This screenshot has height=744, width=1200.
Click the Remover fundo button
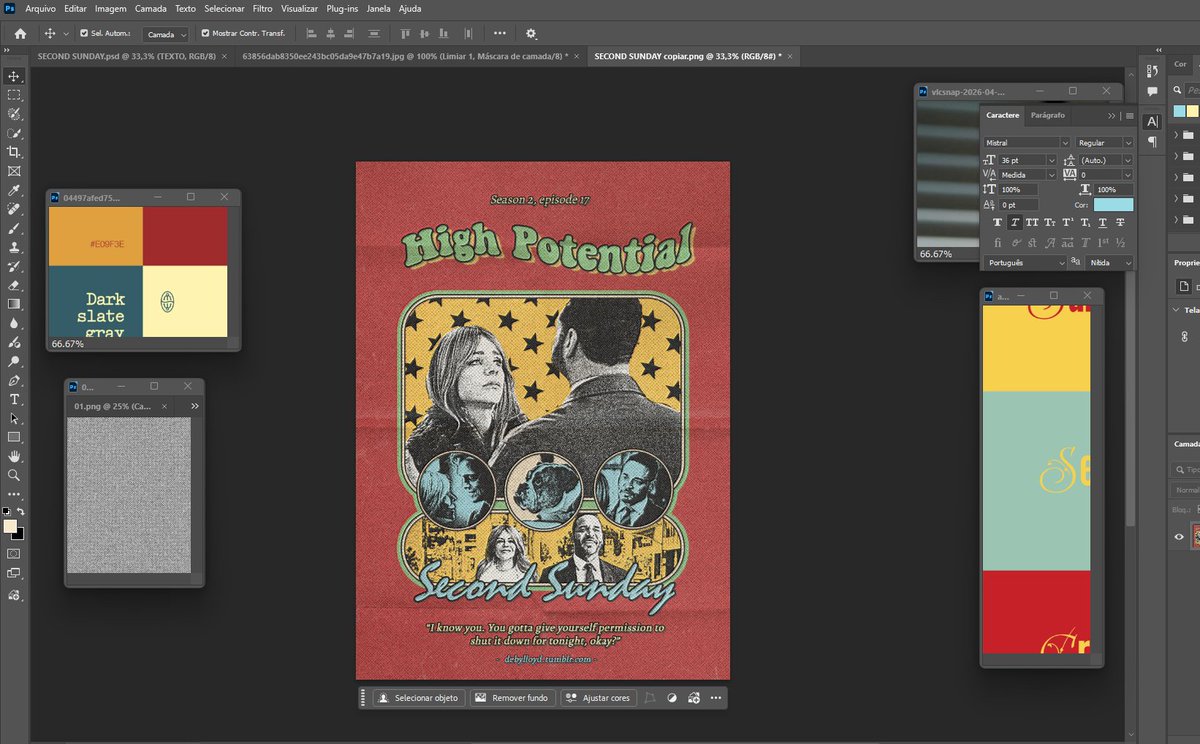click(x=510, y=698)
